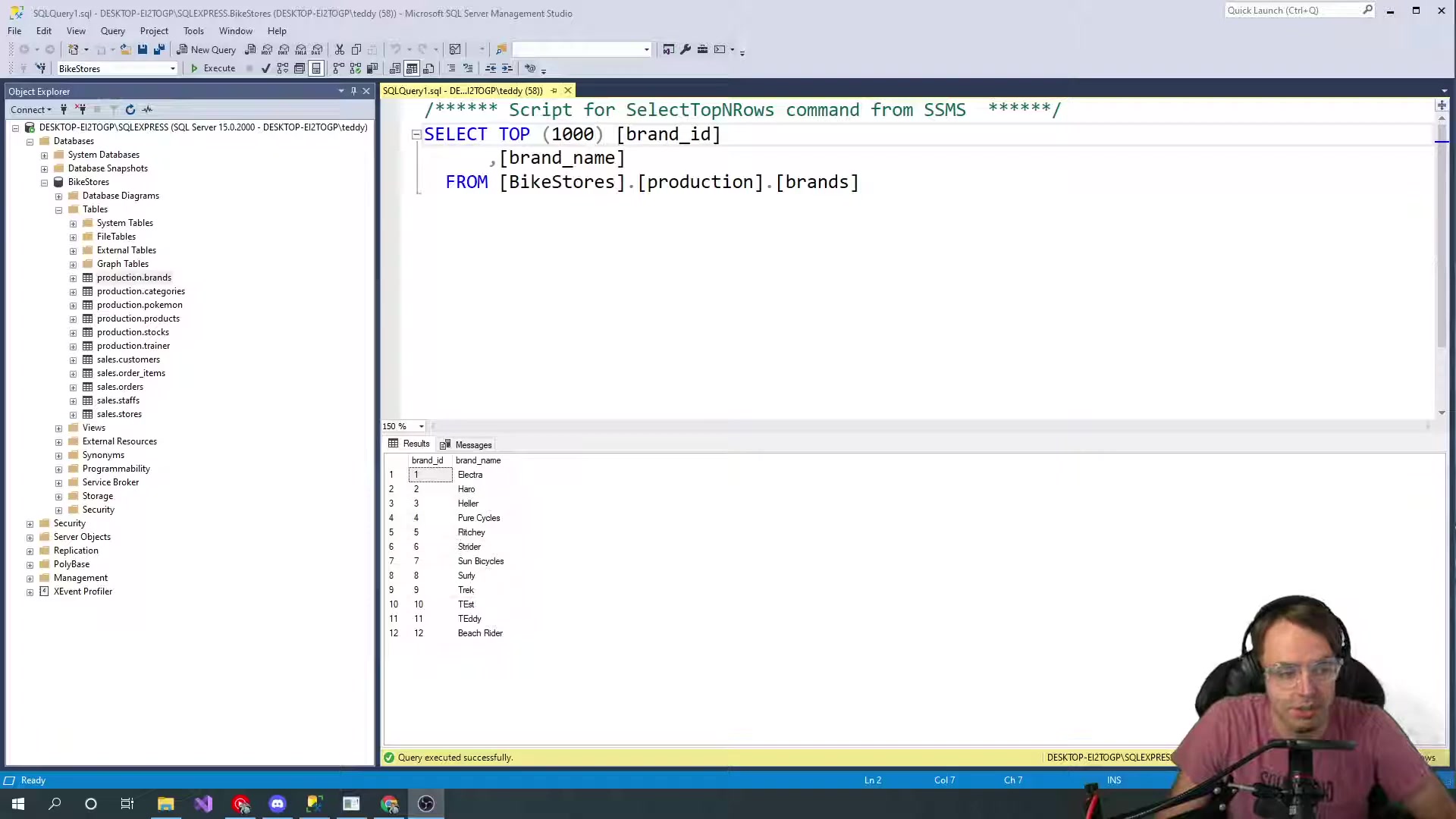Open the Query menu

(x=112, y=31)
